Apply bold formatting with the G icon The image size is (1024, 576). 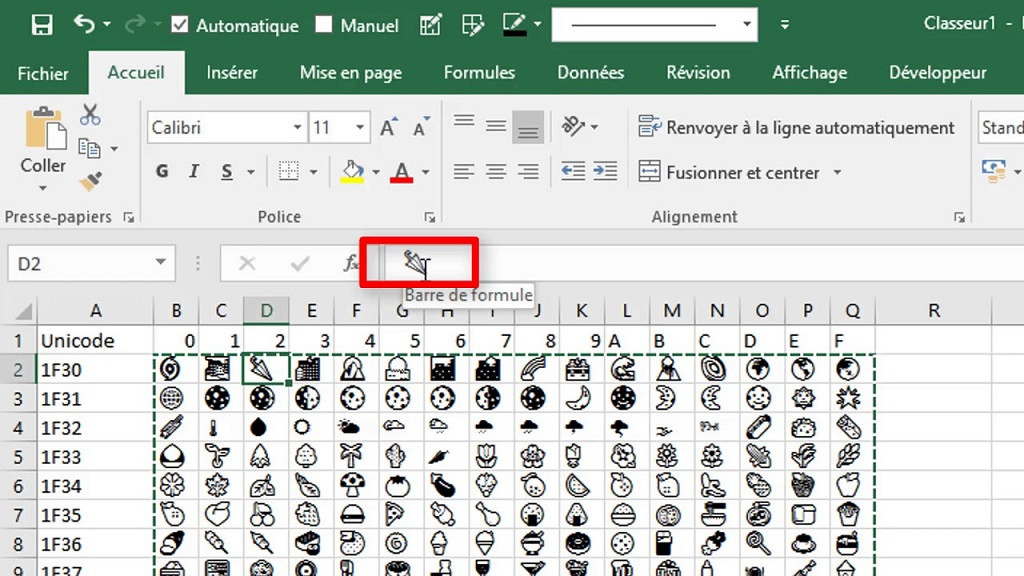tap(161, 171)
